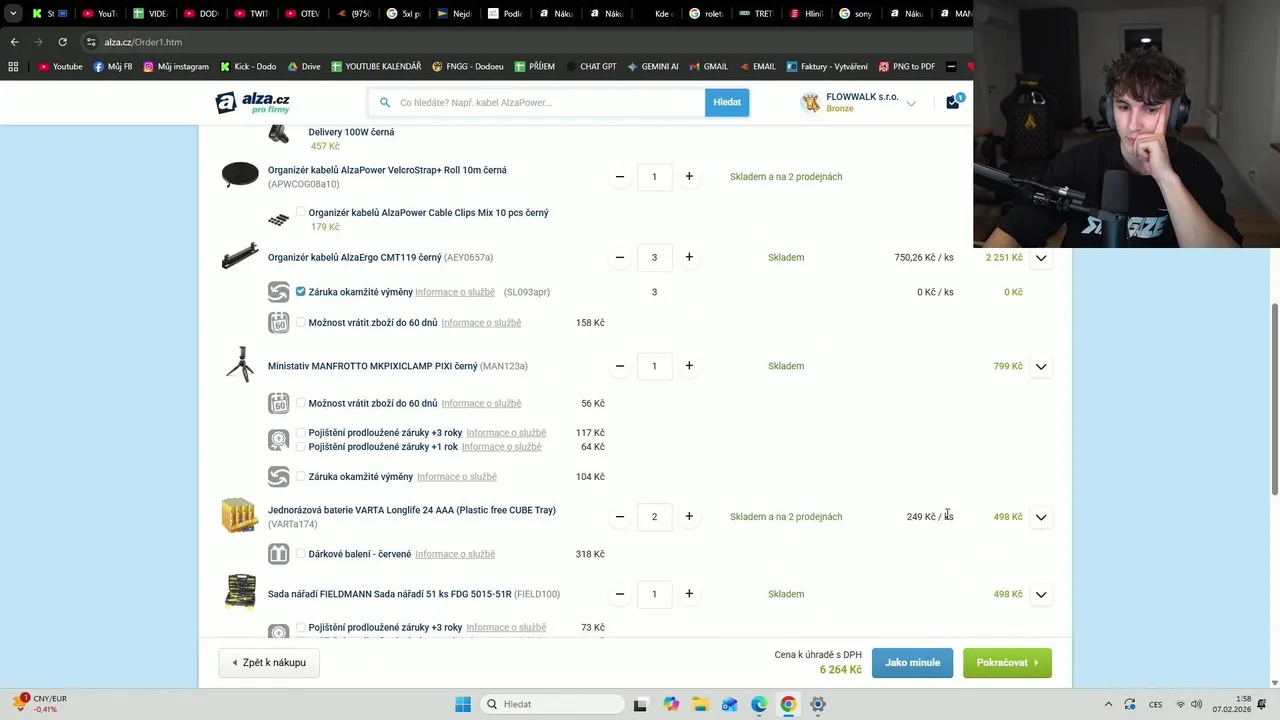Check Pojištění prodloužené záruky +1 rok 64 Kč
The width and height of the screenshot is (1280, 720).
pyautogui.click(x=300, y=447)
